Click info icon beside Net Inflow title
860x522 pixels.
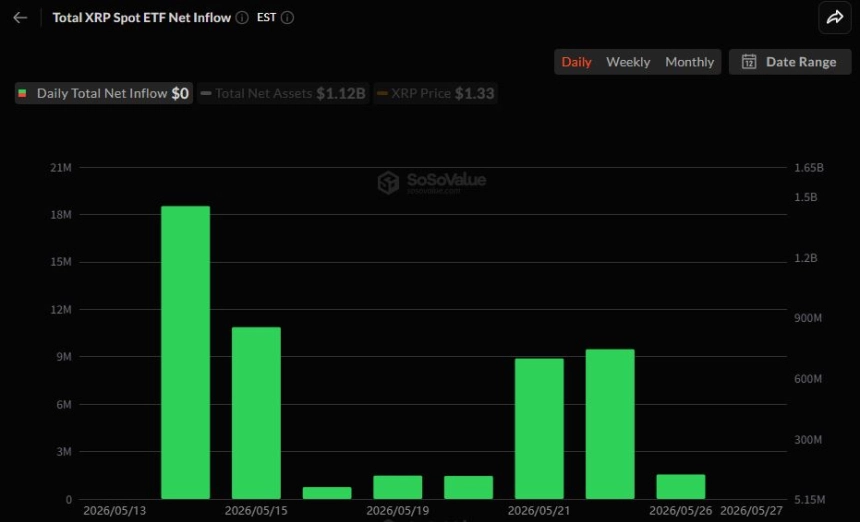[242, 18]
